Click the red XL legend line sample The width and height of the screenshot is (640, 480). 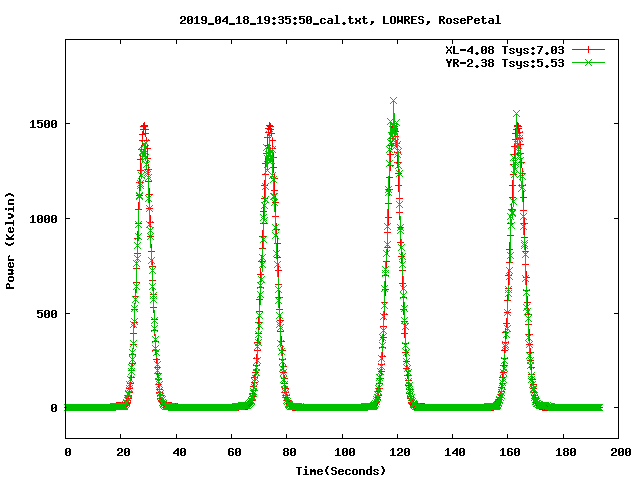pos(588,50)
